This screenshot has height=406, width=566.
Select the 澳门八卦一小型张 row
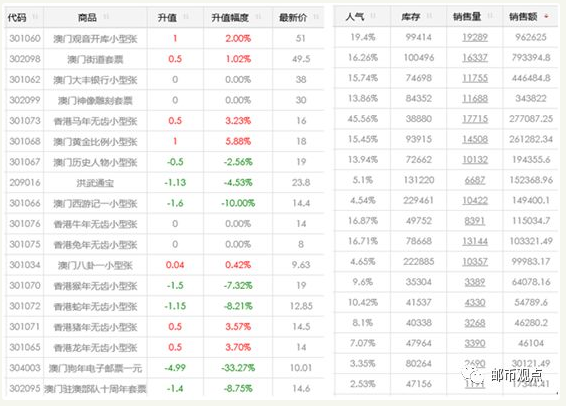click(165, 265)
